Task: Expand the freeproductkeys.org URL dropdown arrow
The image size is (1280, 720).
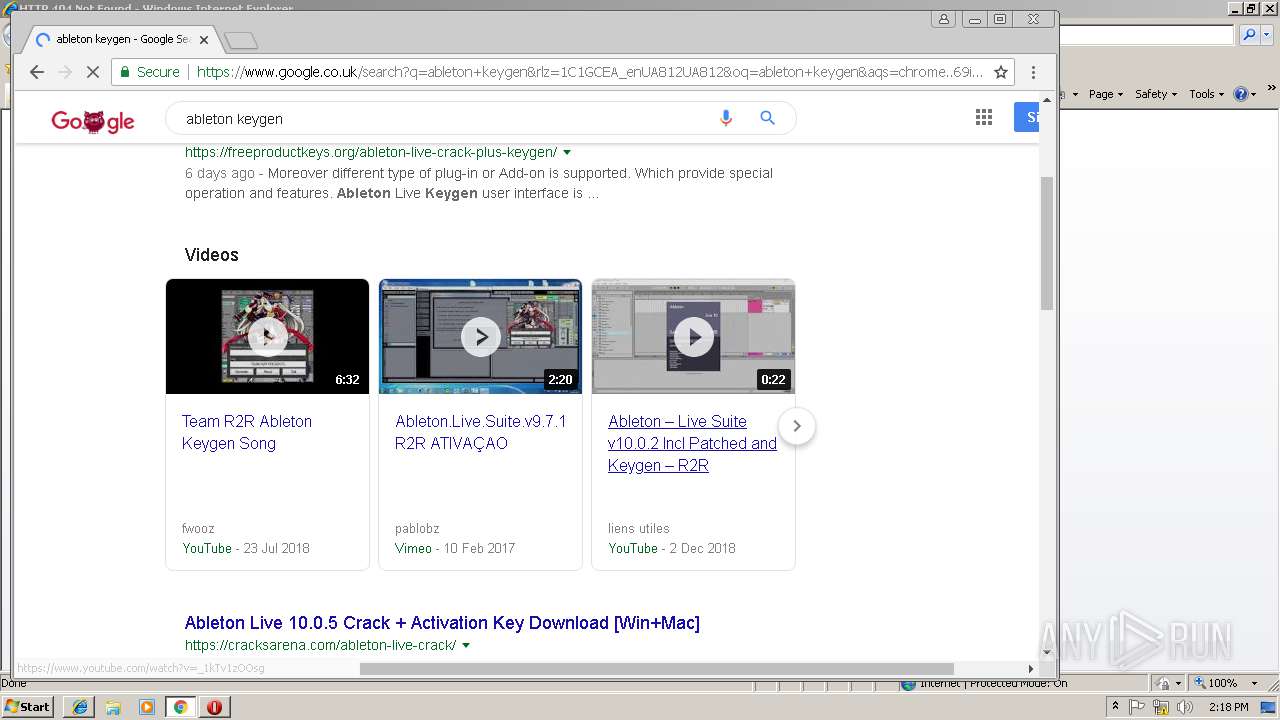Action: pyautogui.click(x=567, y=153)
